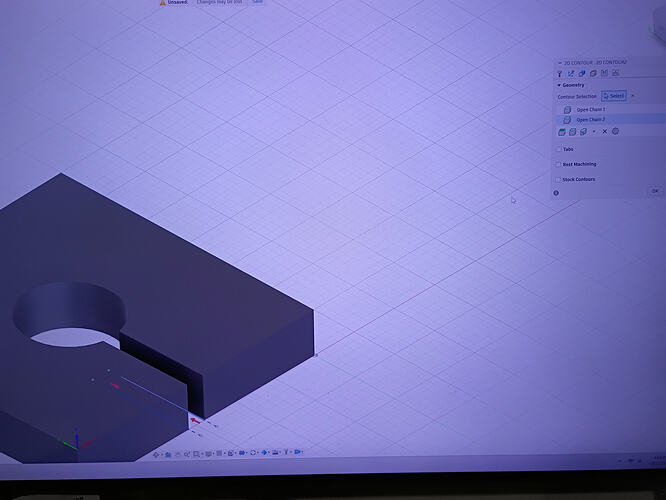Click the Save link in the unsaved warning
Screen dimensions: 666x500
(257, 2)
